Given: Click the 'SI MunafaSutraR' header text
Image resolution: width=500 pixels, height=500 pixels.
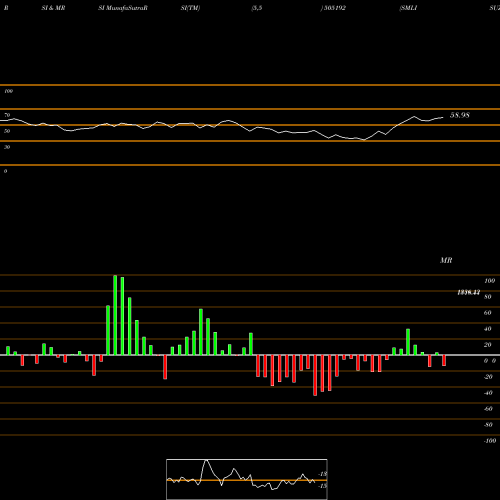Looking at the screenshot, I should [123, 8].
